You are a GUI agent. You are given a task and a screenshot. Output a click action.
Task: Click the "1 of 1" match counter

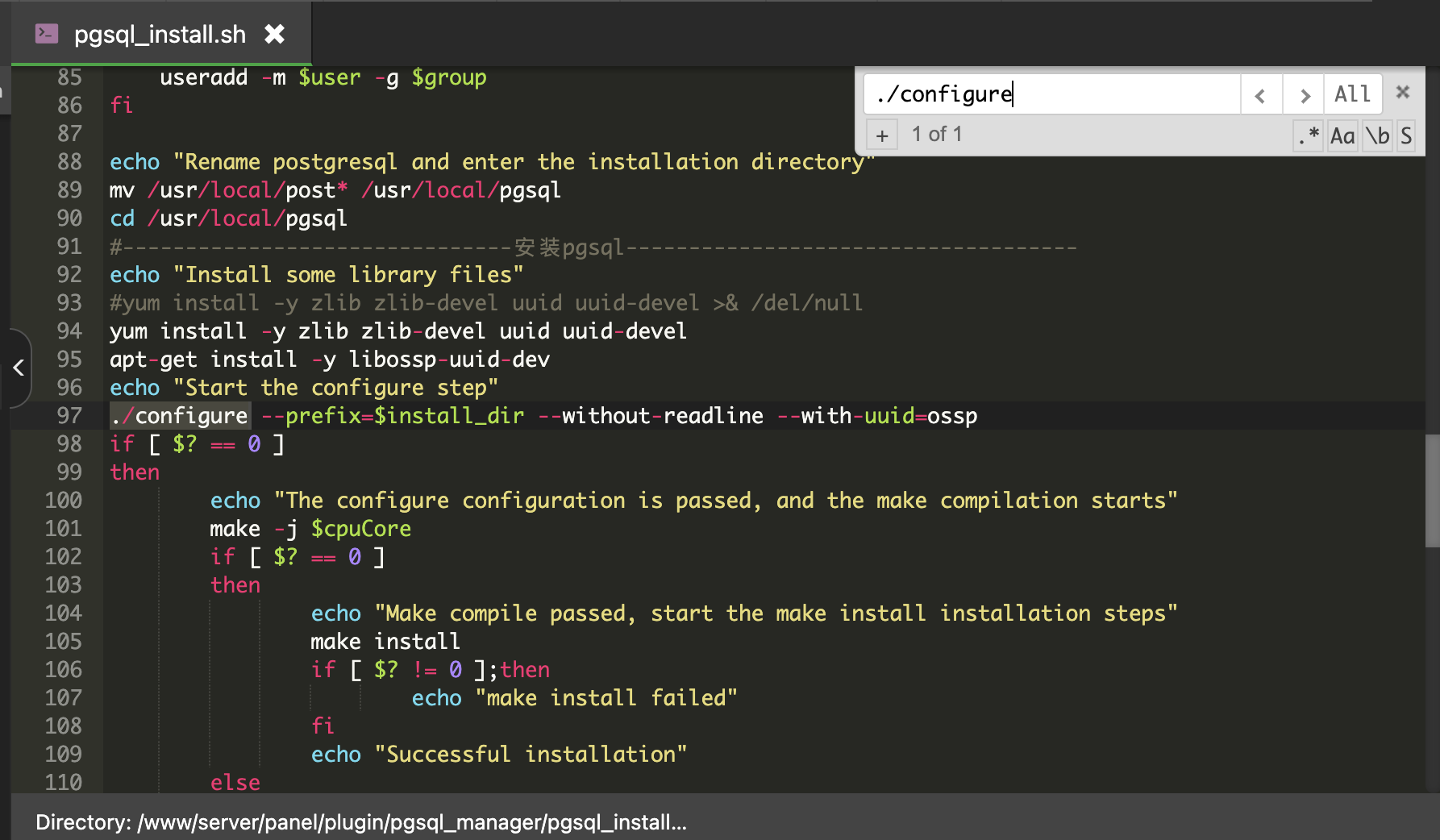pyautogui.click(x=937, y=135)
